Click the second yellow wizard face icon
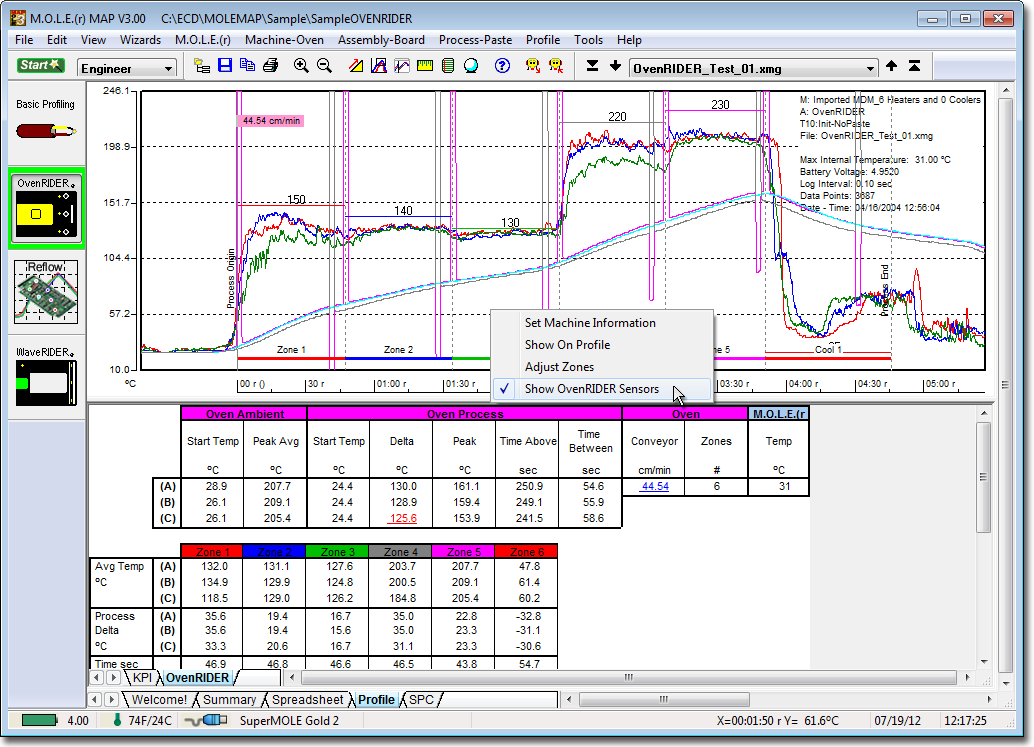This screenshot has height=747, width=1034. (x=556, y=65)
